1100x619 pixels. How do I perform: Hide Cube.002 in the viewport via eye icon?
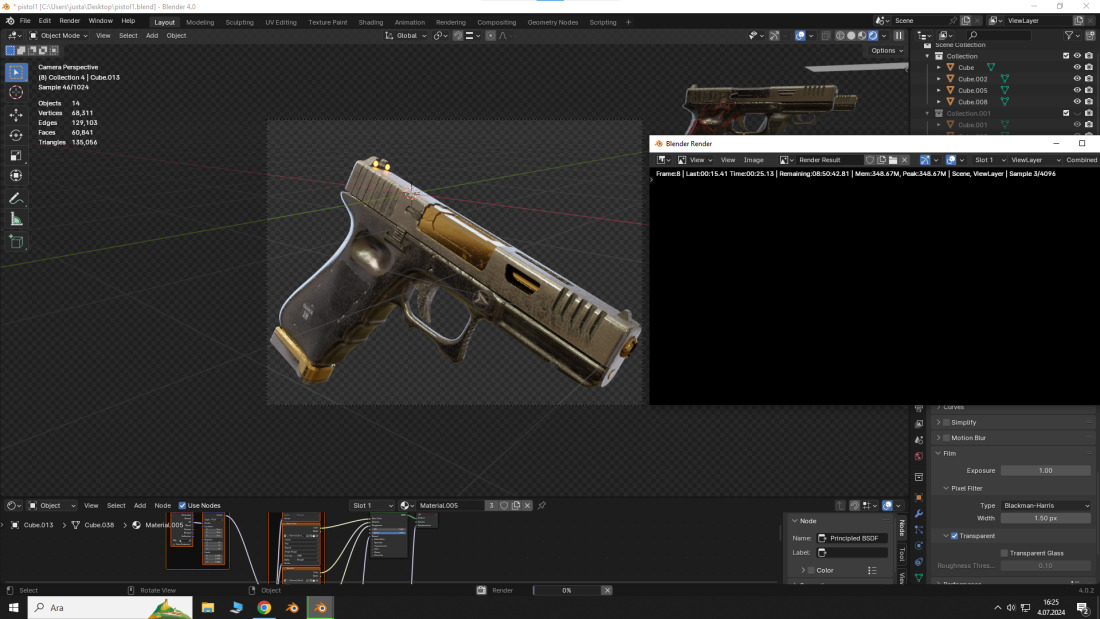(1078, 79)
